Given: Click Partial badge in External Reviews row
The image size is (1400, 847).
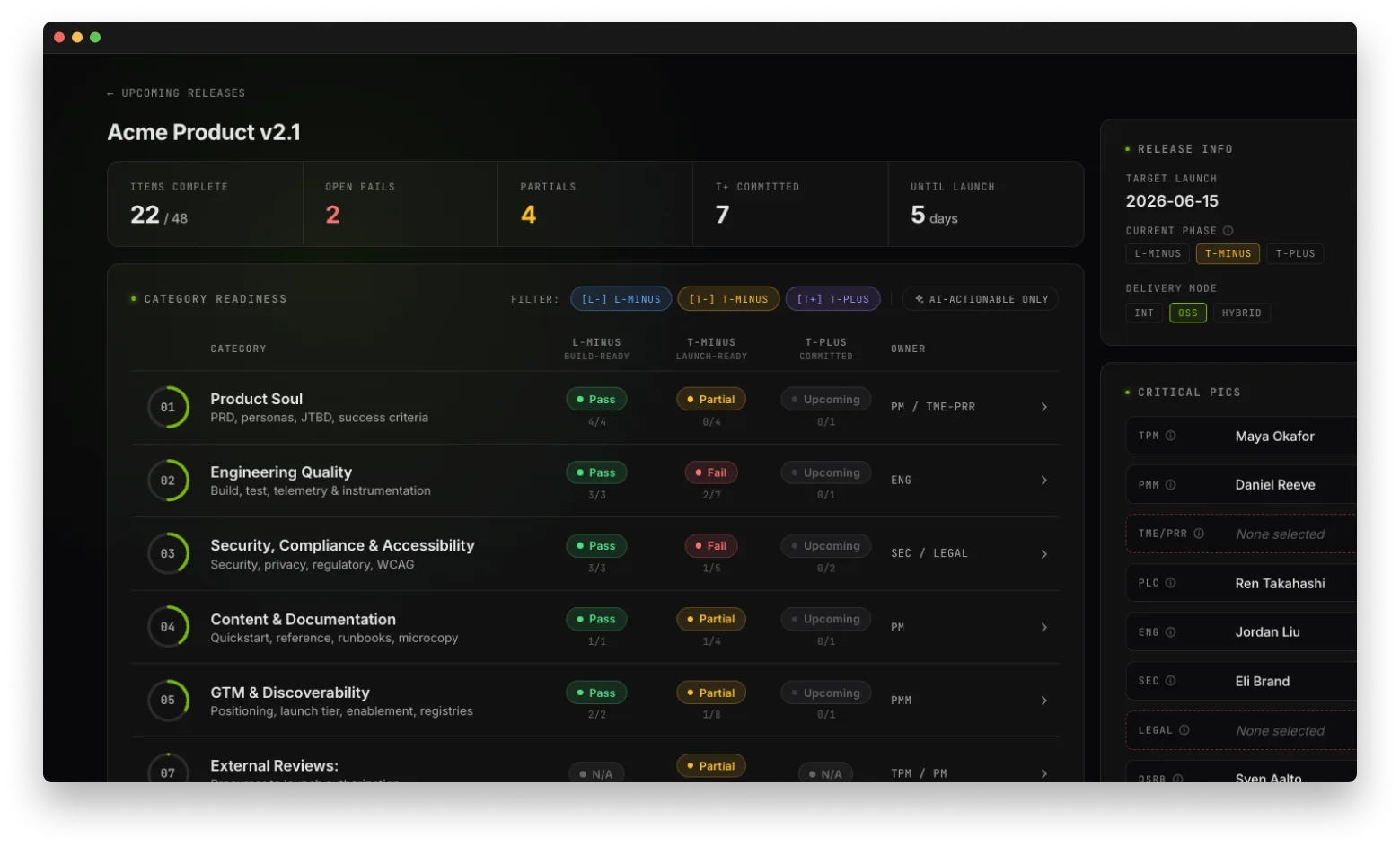Looking at the screenshot, I should [x=711, y=766].
